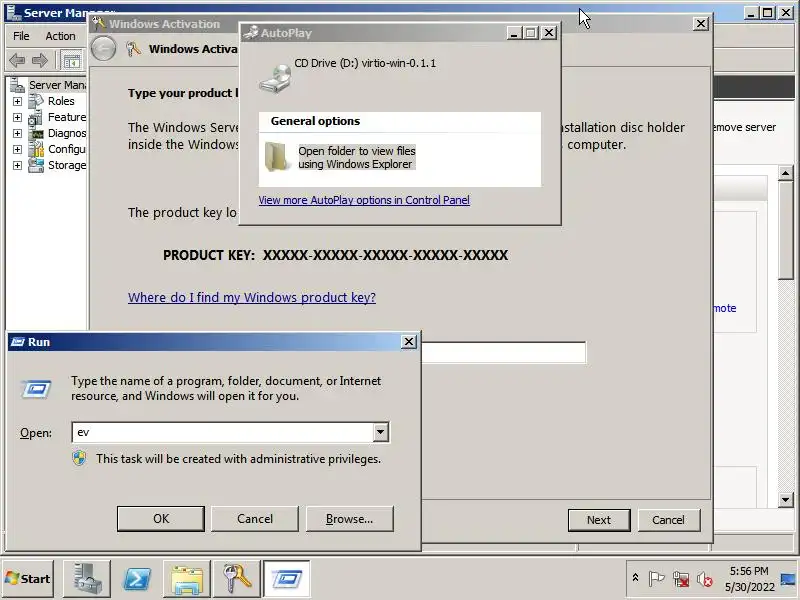Viewport: 800px width, 600px height.
Task: Select the Configuration node icon
Action: click(36, 149)
